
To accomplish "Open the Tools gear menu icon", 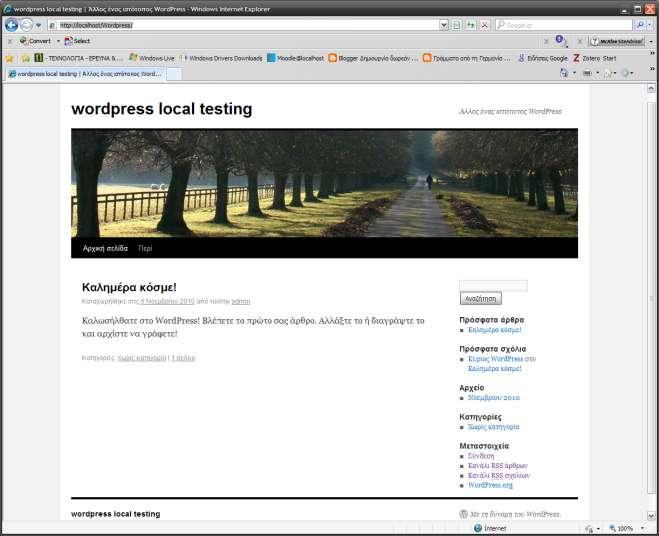I will point(625,73).
